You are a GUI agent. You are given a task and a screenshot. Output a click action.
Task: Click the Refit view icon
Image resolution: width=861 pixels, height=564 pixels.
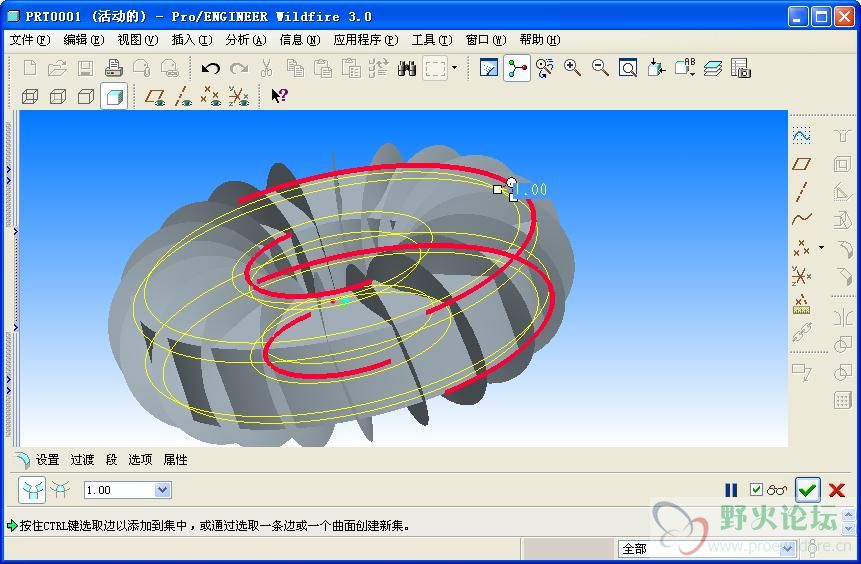pos(628,68)
